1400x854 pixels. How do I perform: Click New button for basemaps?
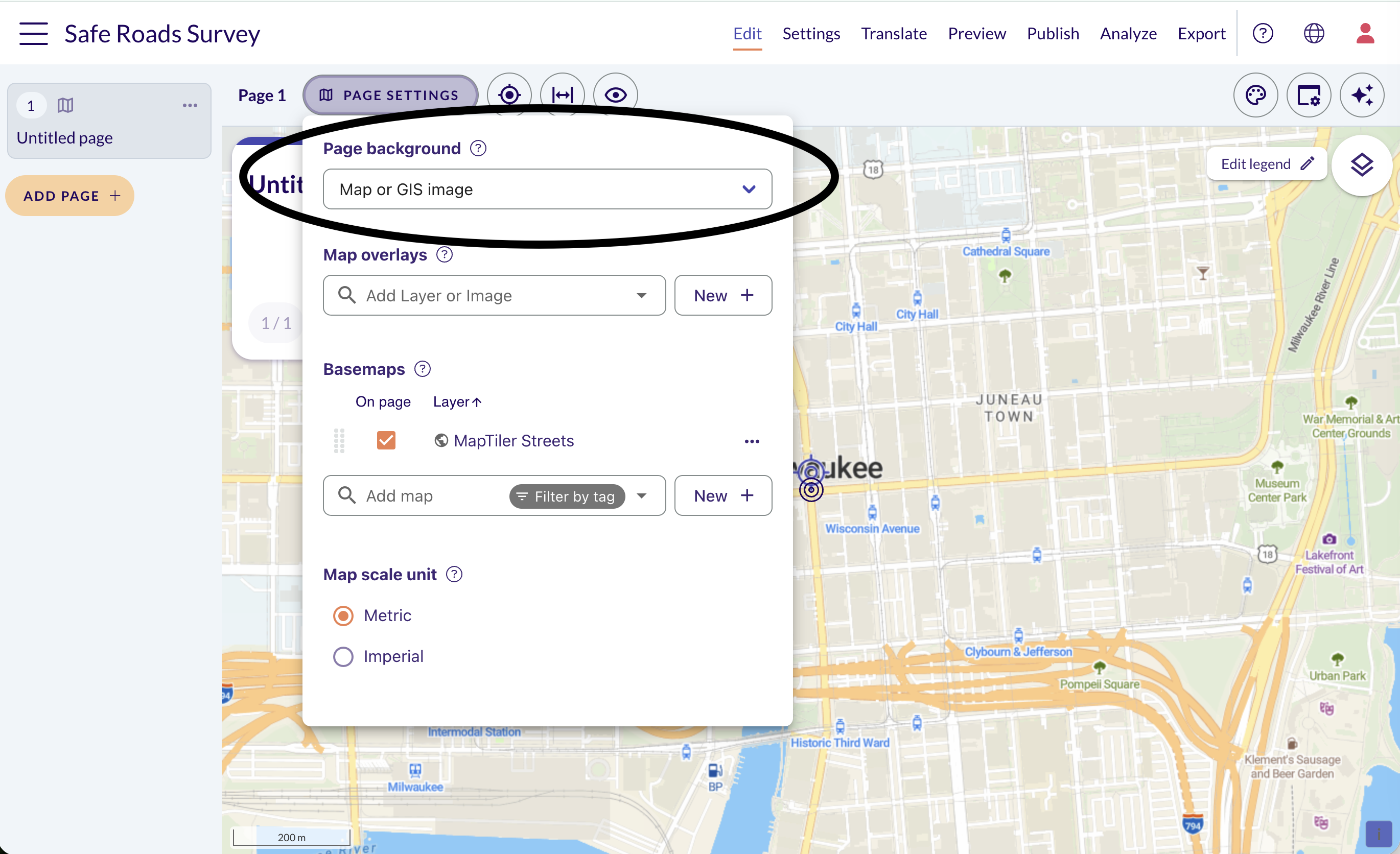(x=722, y=496)
